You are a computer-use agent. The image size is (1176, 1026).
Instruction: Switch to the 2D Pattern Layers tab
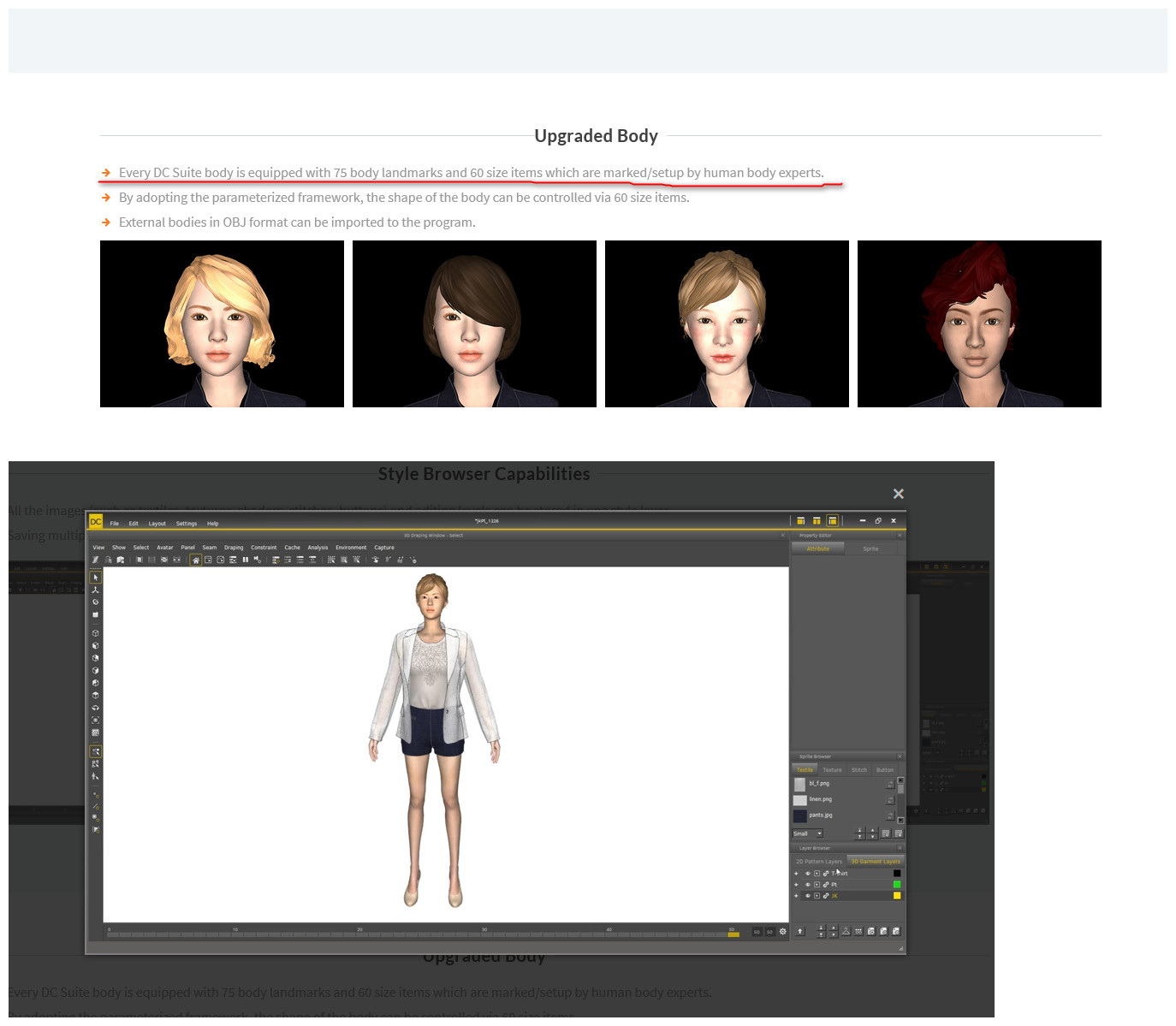coord(818,862)
